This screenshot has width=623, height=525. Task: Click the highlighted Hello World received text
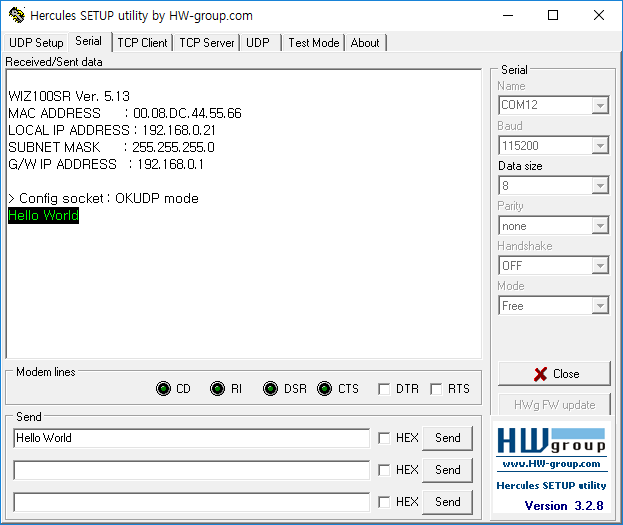click(x=43, y=215)
